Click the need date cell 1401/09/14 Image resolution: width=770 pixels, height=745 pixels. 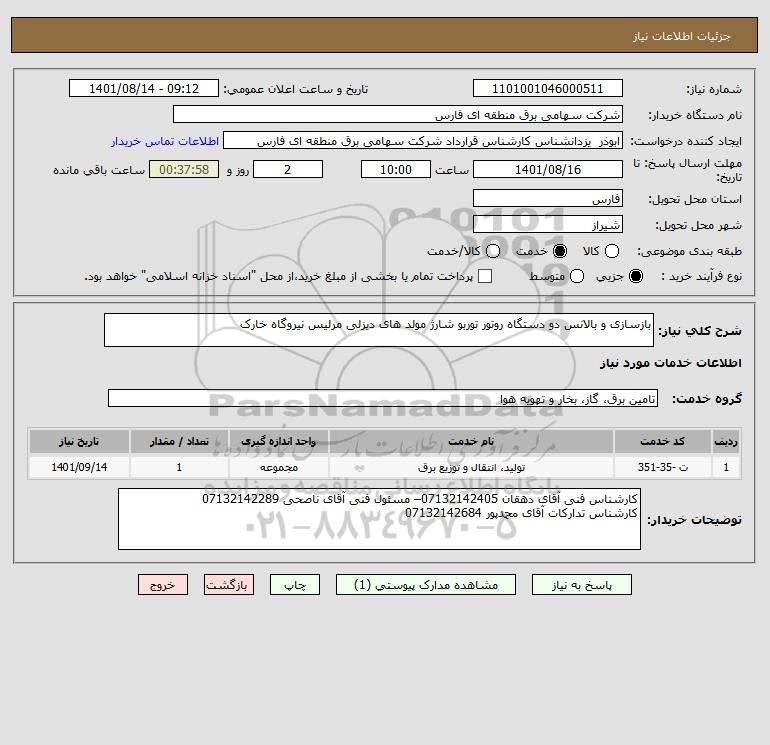pyautogui.click(x=79, y=467)
